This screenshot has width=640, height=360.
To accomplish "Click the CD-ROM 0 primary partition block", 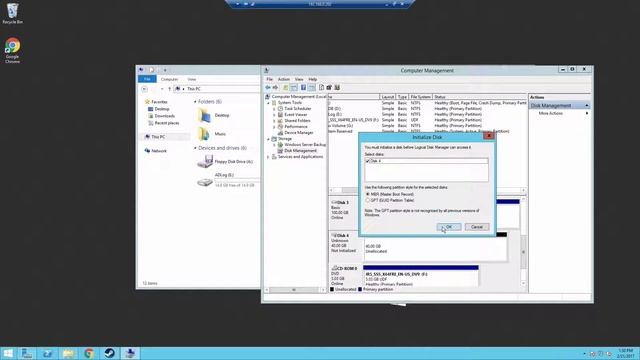I will 421,276.
